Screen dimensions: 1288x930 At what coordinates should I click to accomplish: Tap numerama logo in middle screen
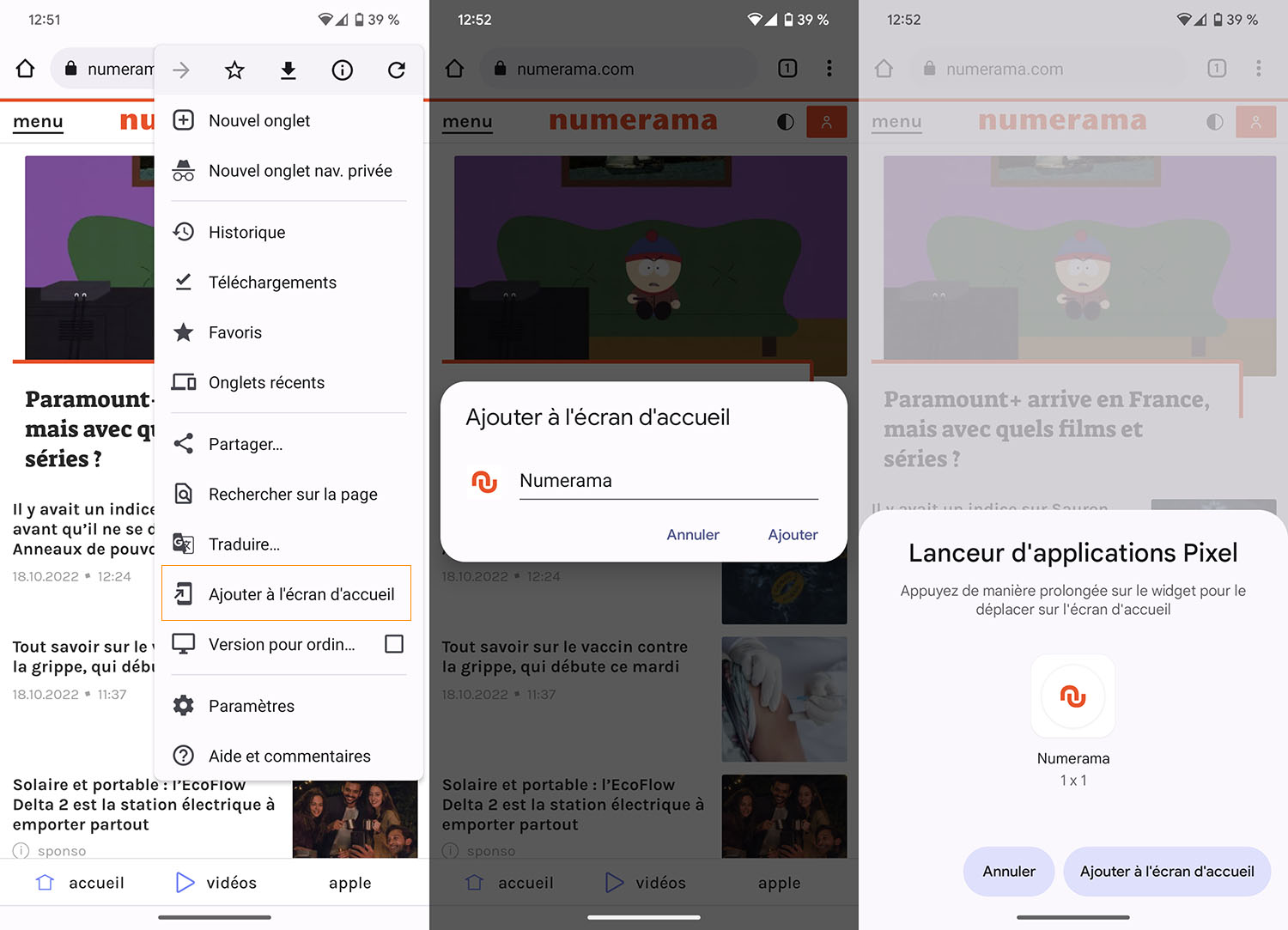[633, 121]
